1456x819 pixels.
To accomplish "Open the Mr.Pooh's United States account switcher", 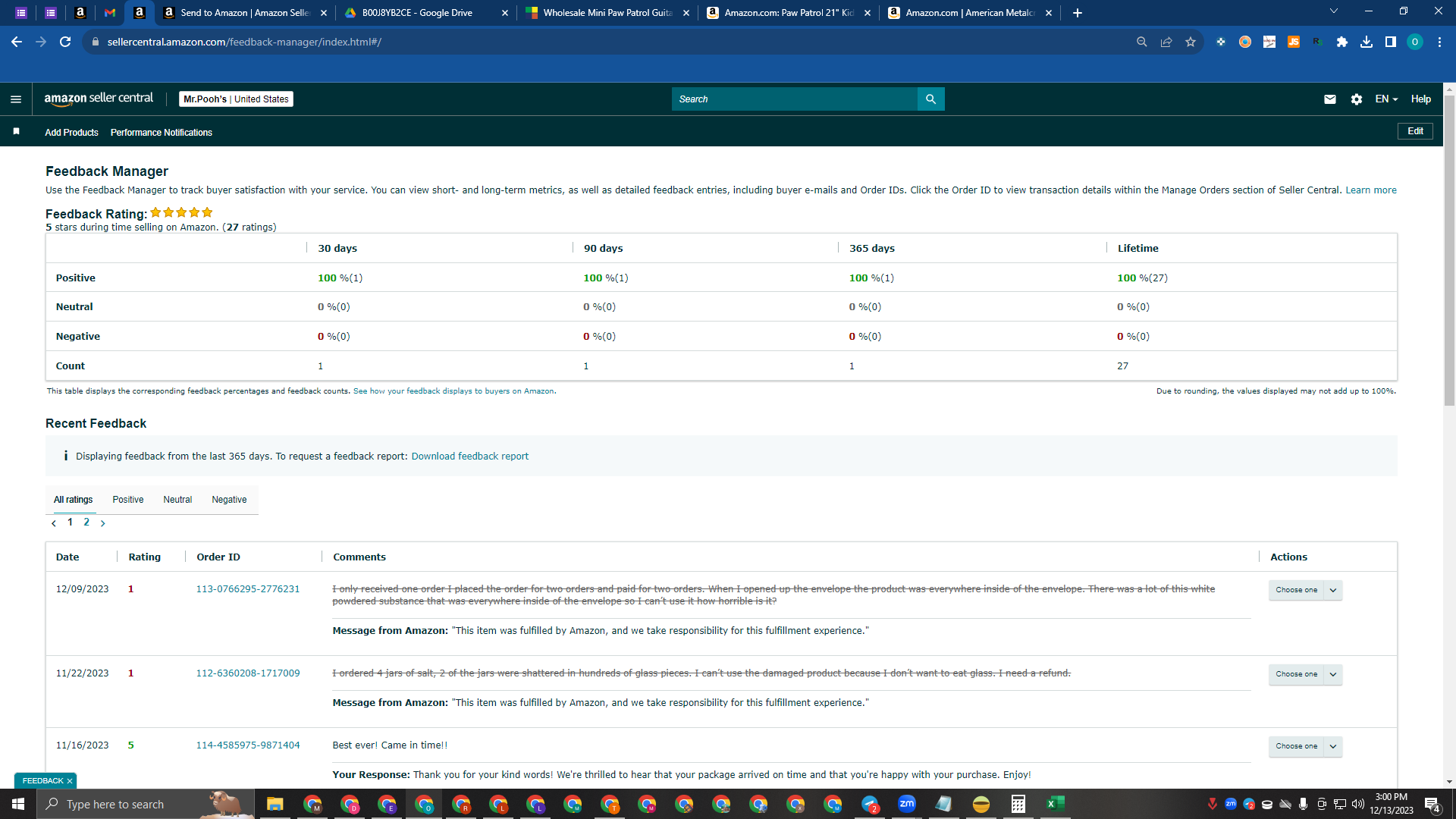I will click(x=236, y=99).
